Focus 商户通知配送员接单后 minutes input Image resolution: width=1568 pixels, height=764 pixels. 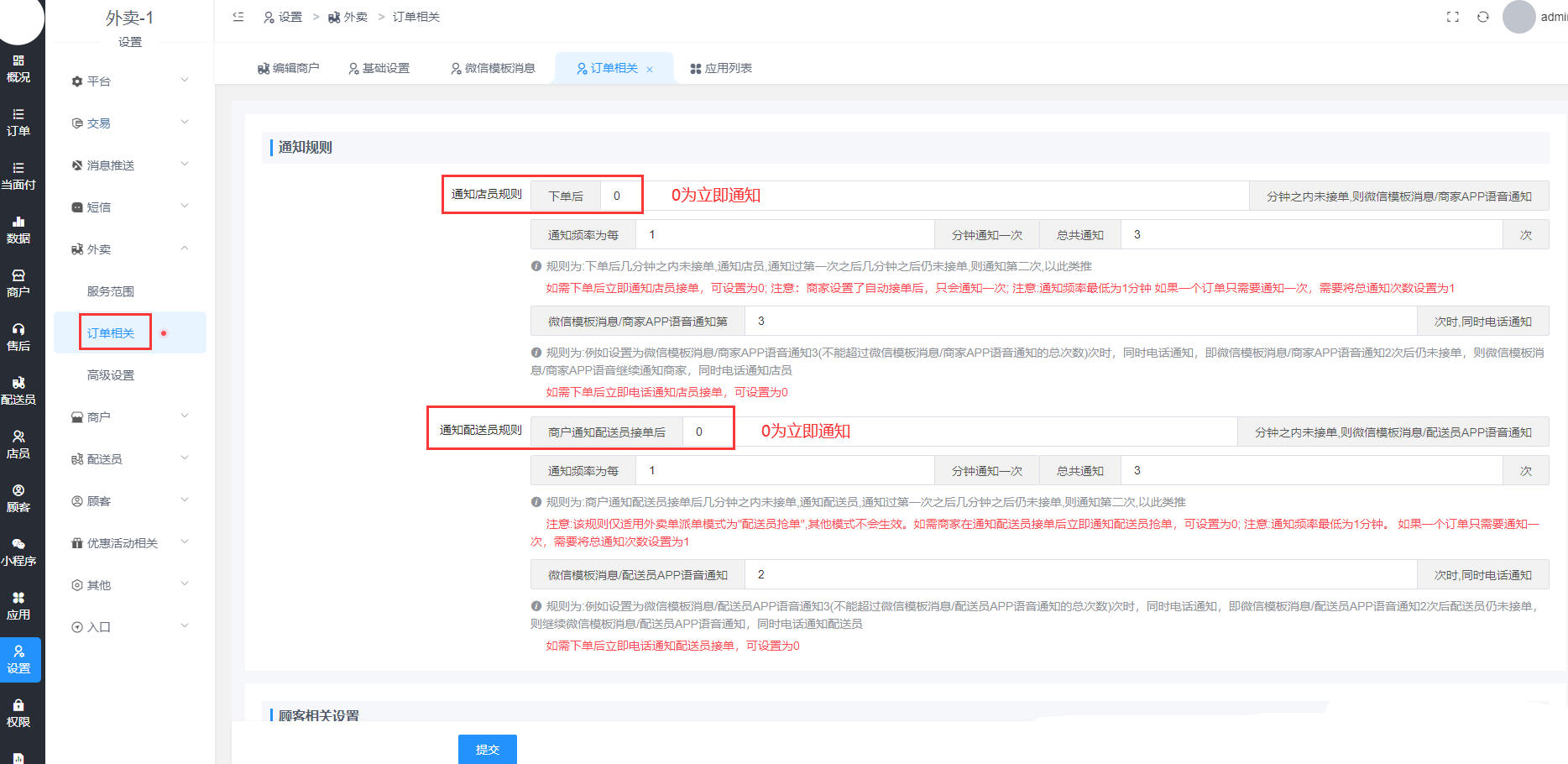coord(960,432)
